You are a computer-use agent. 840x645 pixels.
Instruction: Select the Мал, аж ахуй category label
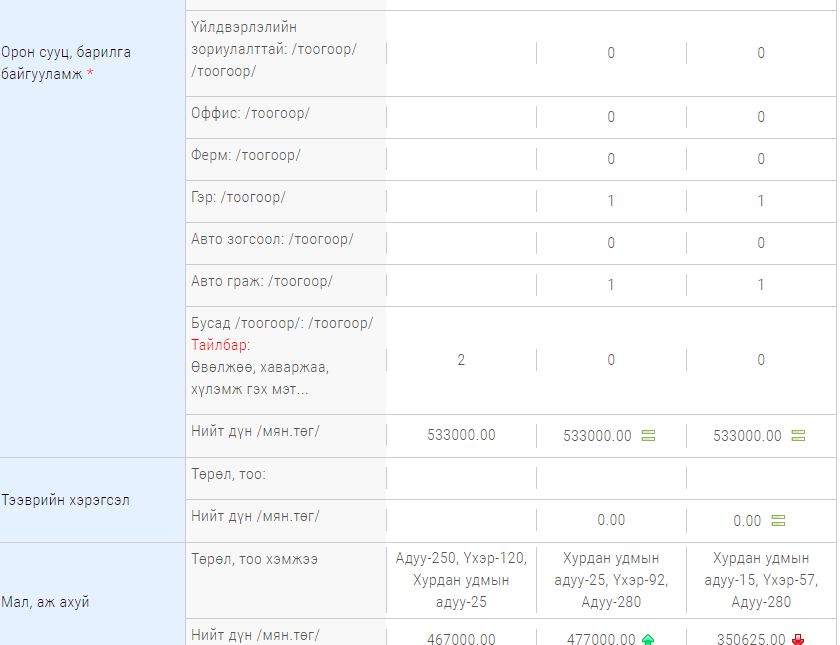click(45, 602)
